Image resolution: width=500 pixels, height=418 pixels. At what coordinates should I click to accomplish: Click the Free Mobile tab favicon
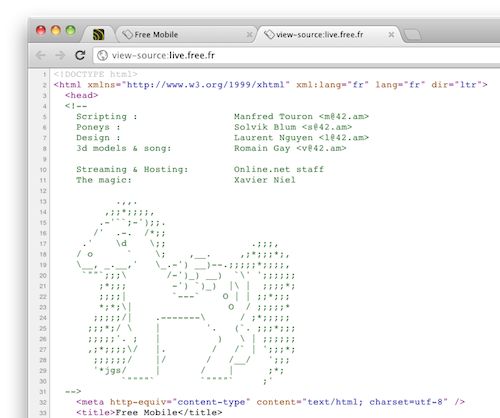pyautogui.click(x=127, y=34)
